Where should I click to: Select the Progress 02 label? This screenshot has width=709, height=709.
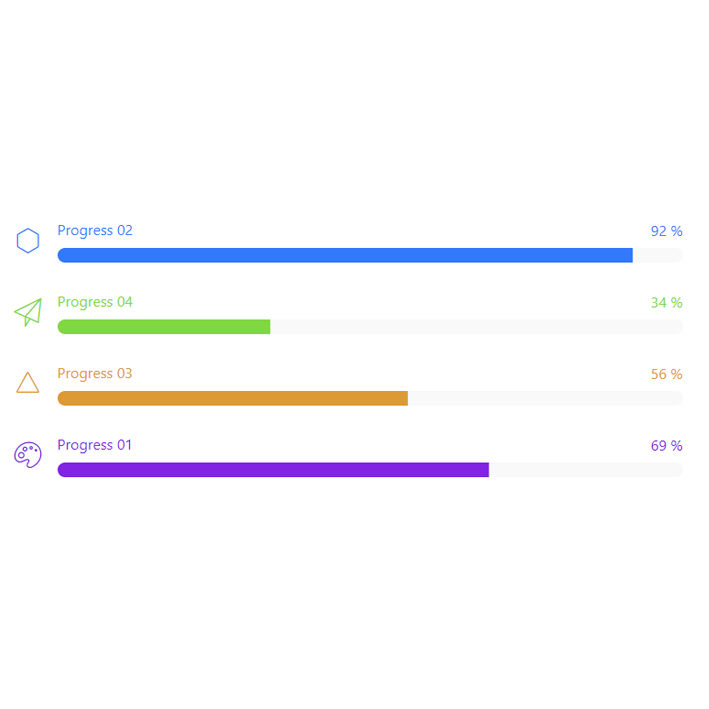[x=95, y=231]
